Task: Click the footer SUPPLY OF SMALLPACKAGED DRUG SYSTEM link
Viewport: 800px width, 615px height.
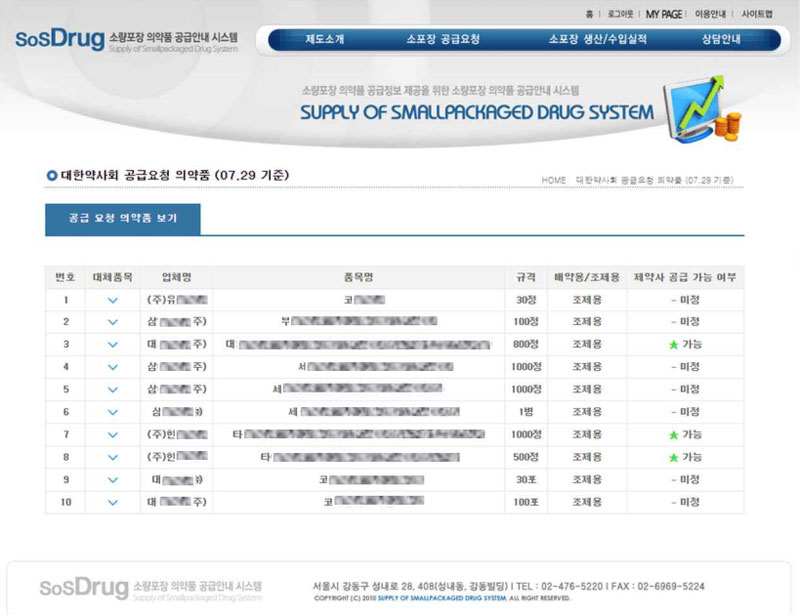Action: pyautogui.click(x=442, y=598)
